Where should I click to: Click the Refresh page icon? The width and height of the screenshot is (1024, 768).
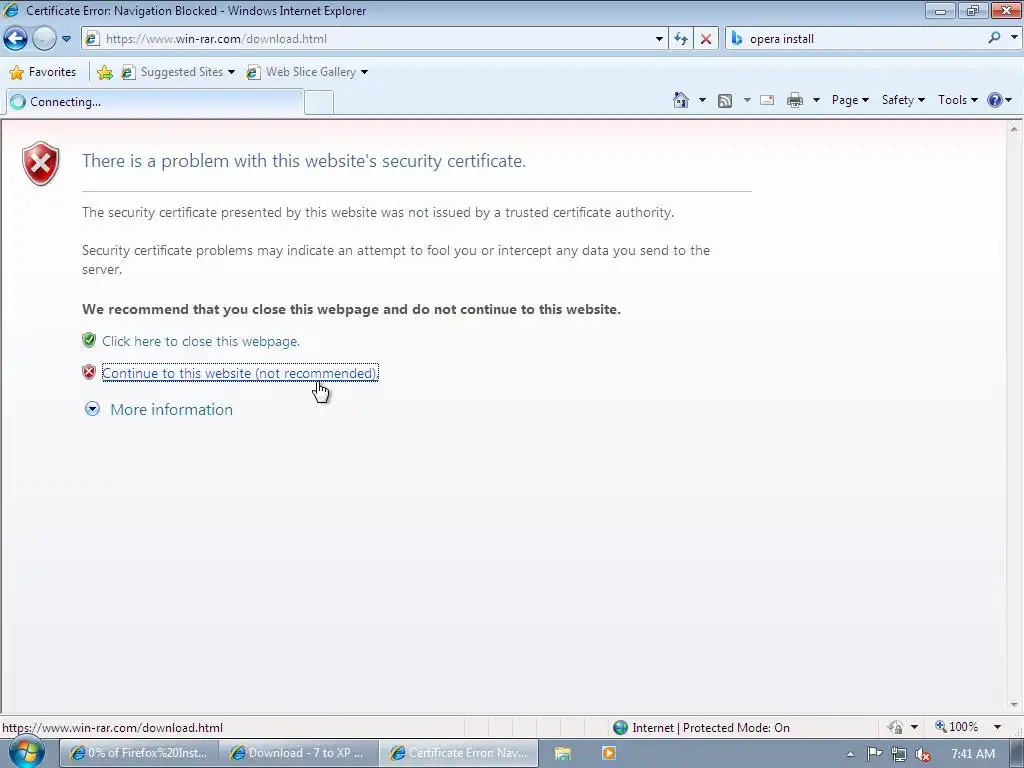(681, 39)
